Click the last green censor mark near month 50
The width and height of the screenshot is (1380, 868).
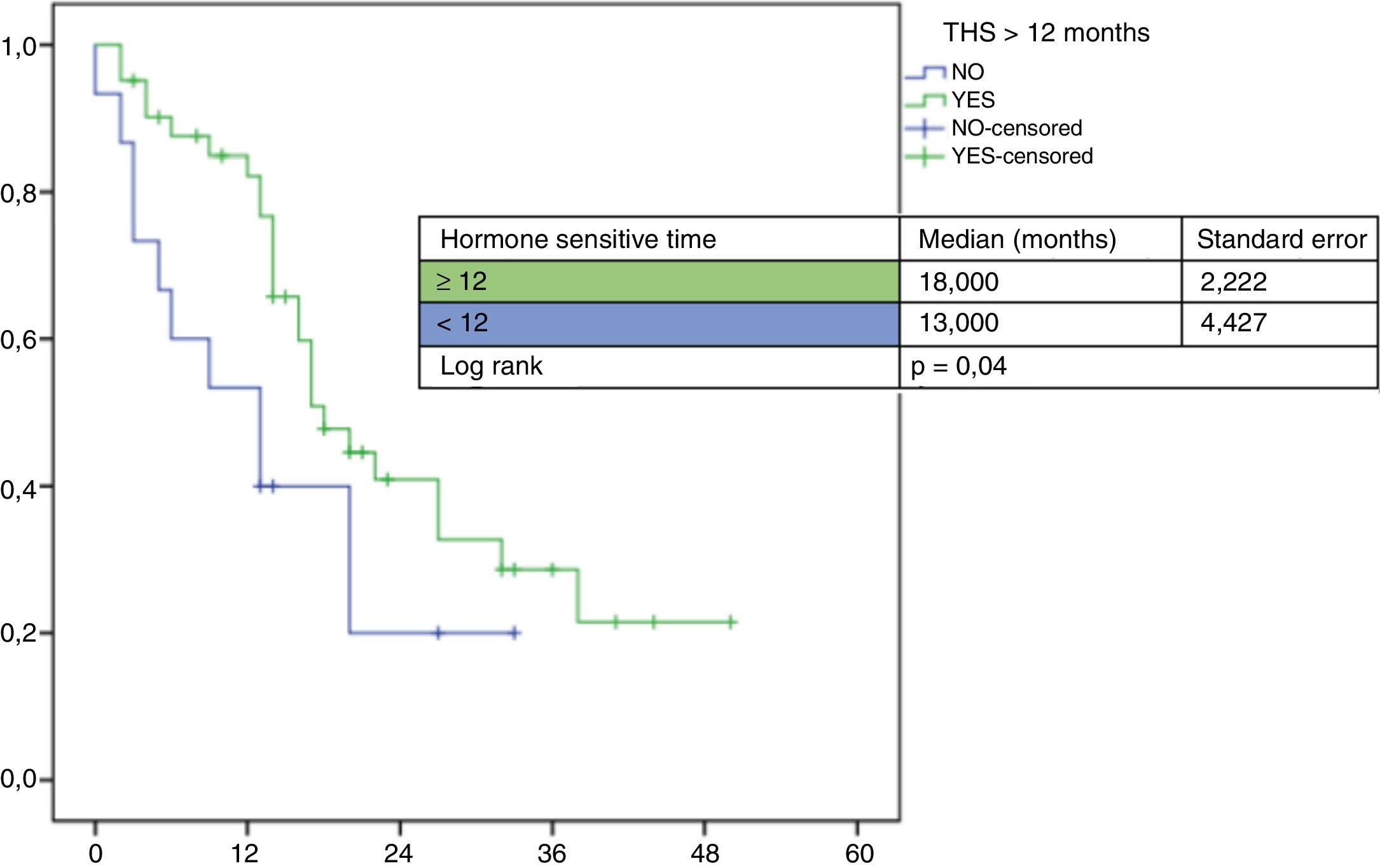pyautogui.click(x=731, y=622)
